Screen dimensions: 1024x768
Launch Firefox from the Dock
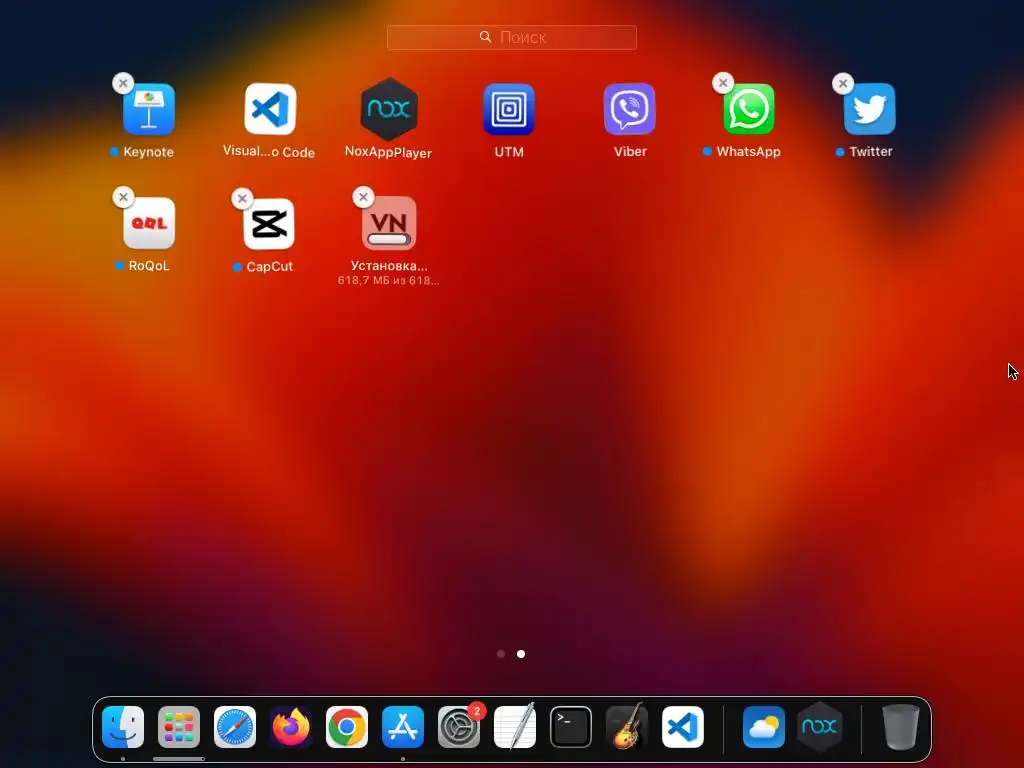coord(291,727)
